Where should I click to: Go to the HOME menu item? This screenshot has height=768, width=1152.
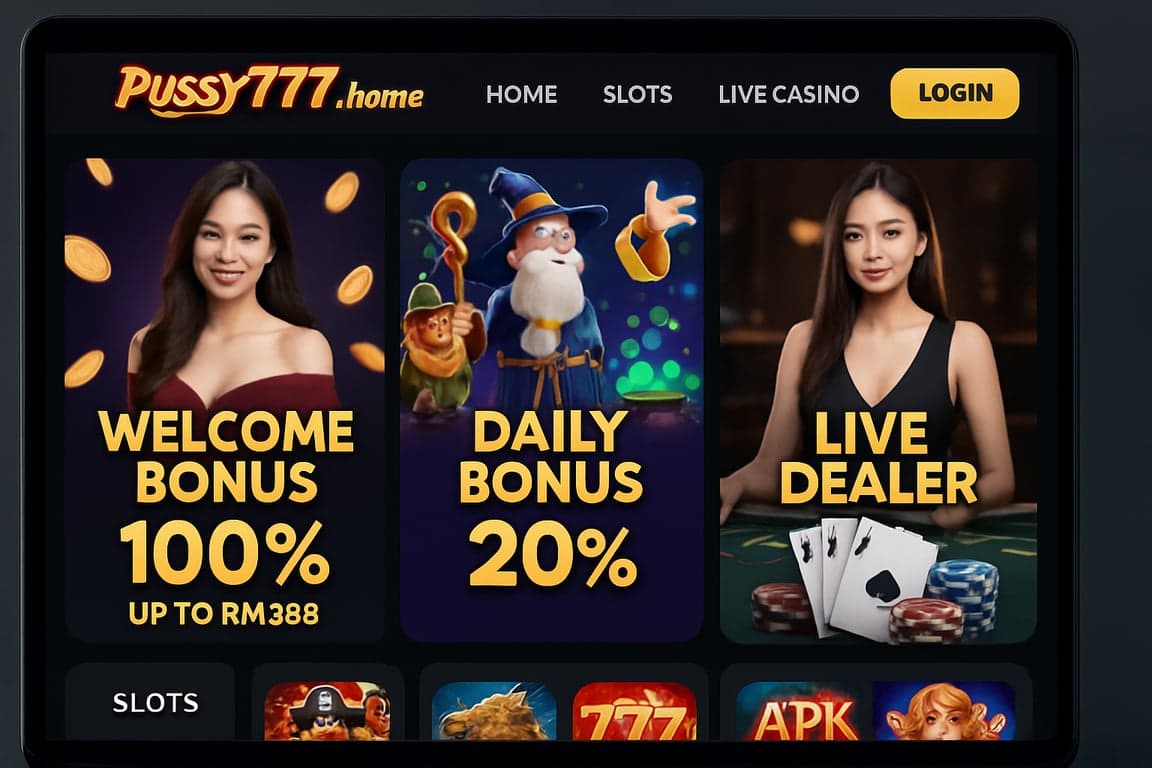click(x=522, y=94)
